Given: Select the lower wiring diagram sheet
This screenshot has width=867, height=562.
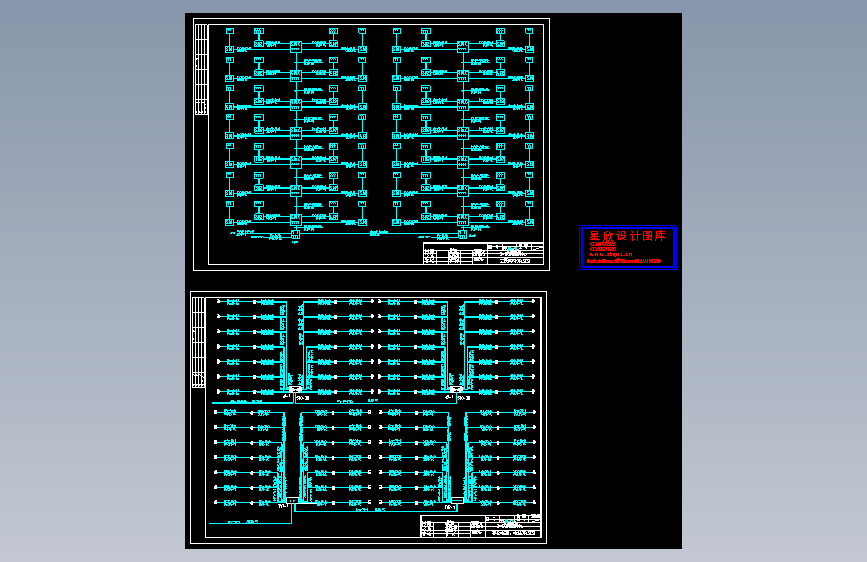Looking at the screenshot, I should tap(368, 417).
